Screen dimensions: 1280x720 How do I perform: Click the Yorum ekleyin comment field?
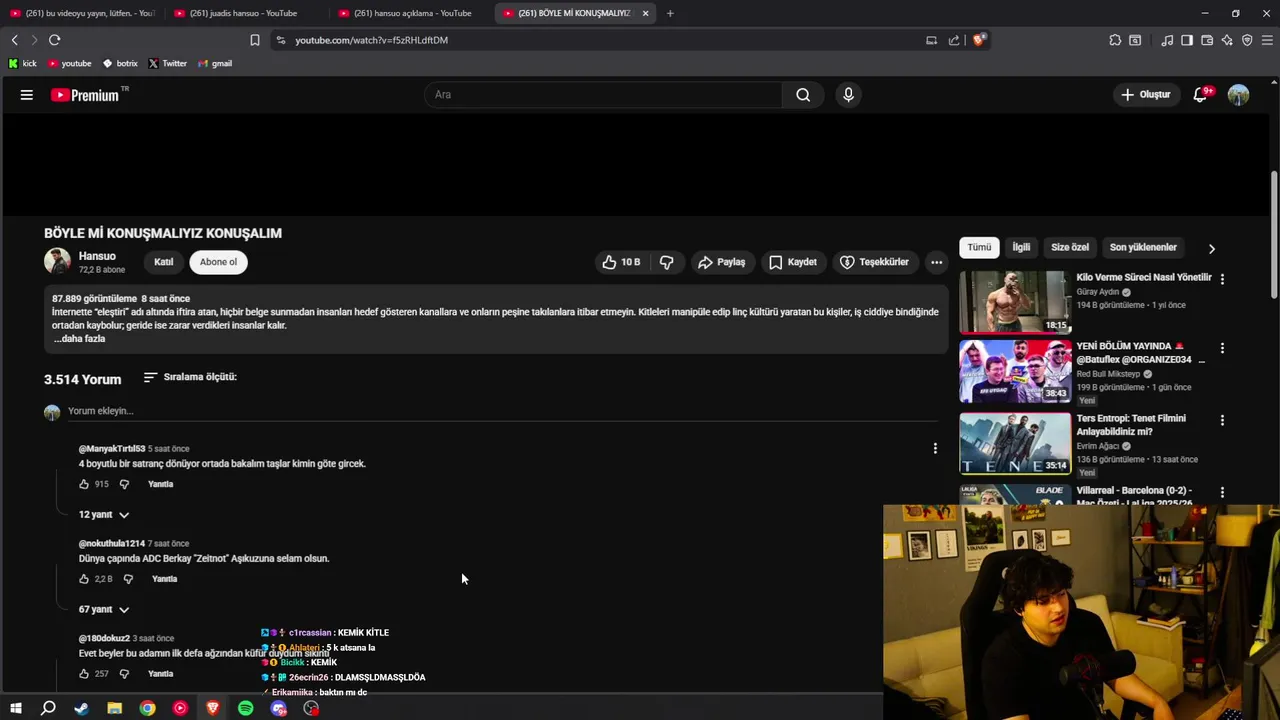coord(504,411)
